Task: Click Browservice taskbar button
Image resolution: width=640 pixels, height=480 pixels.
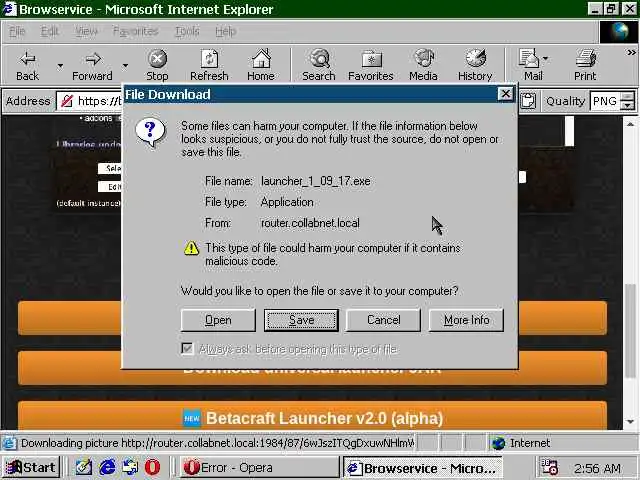Action: coord(423,468)
